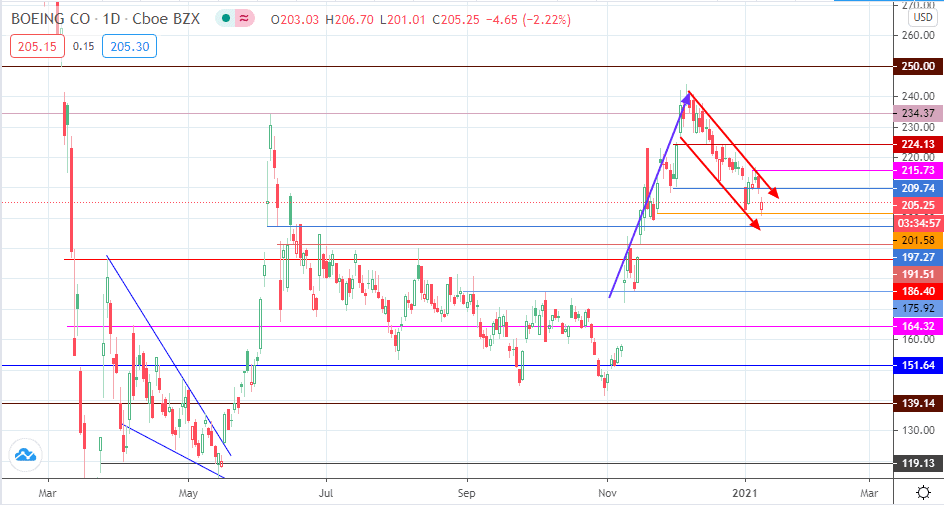Open chart settings gear icon
944x505 pixels.
(924, 493)
